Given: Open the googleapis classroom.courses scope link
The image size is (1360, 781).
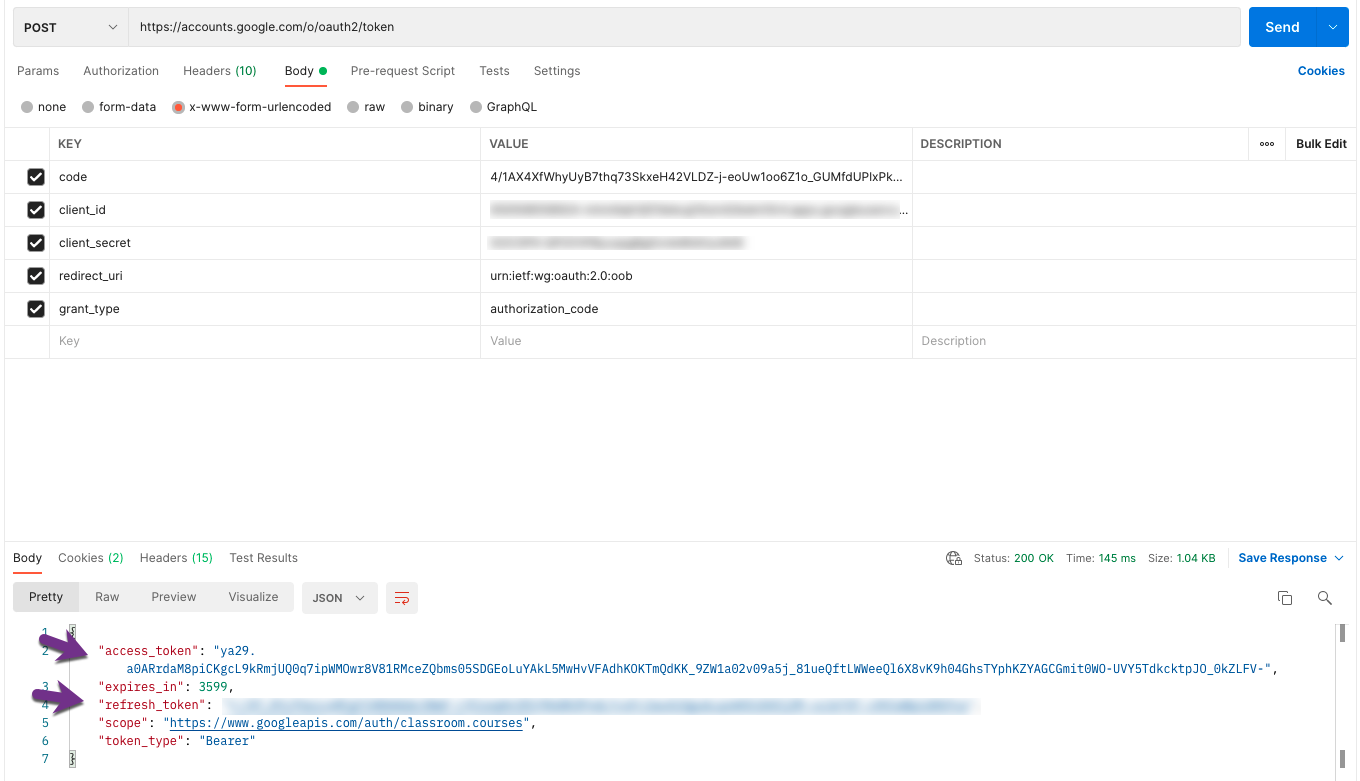Looking at the screenshot, I should 346,723.
